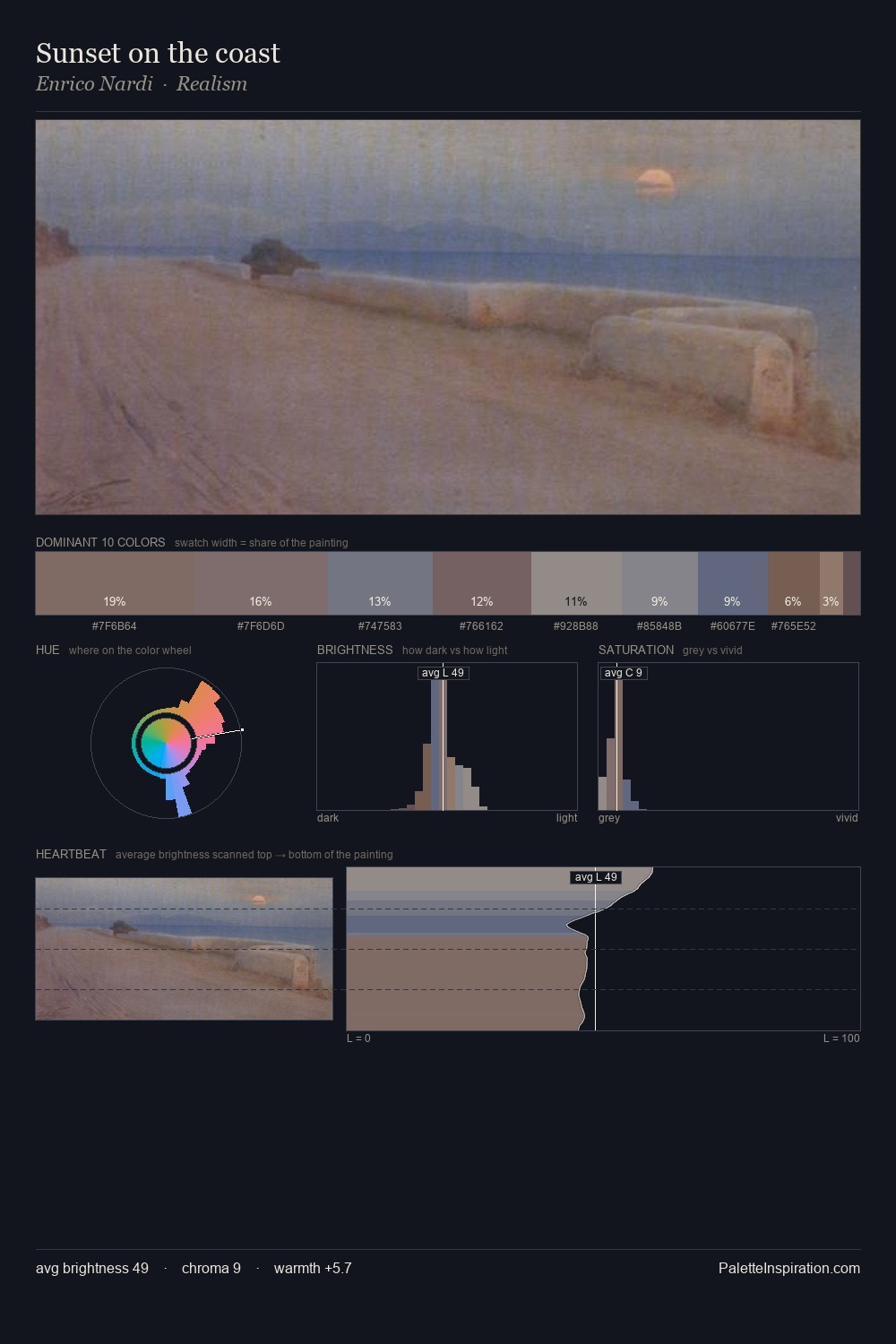Click the L = 0 axis label

[x=358, y=1038]
